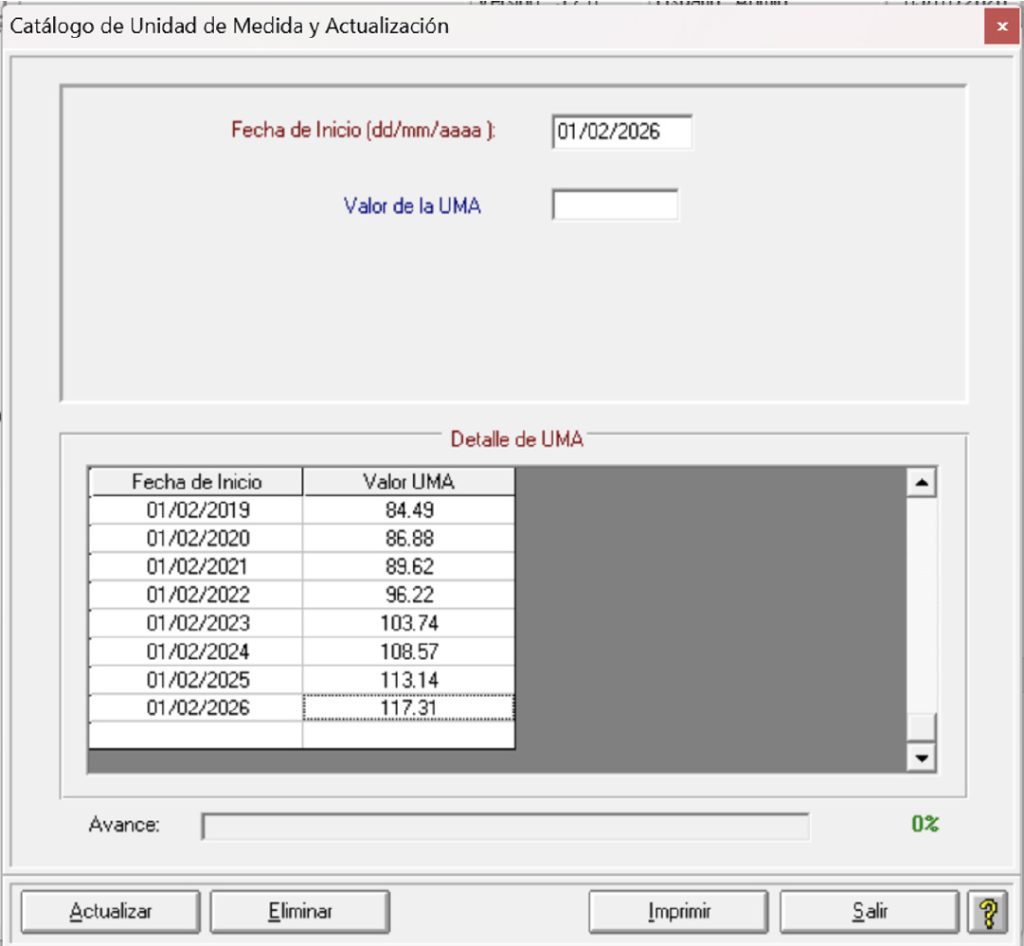Select the 86.88 value cell
The width and height of the screenshot is (1024, 946).
tap(409, 538)
